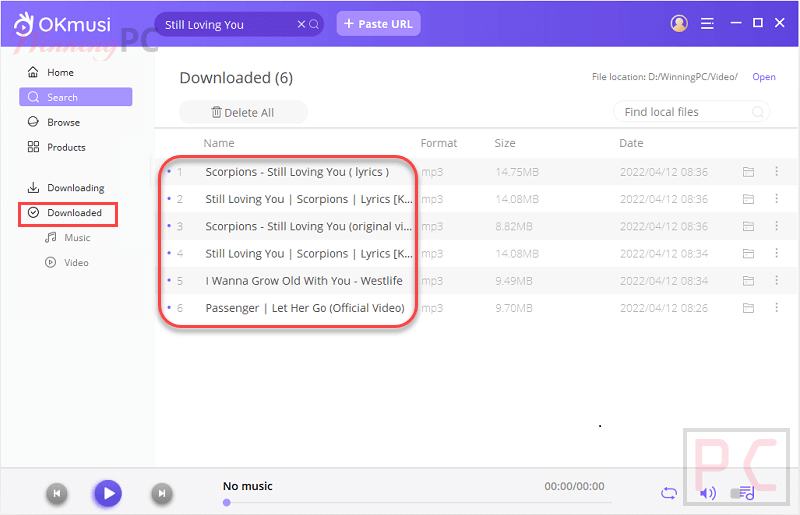Screen dimensions: 800x515
Task: Click the Paste URL button
Action: (x=379, y=24)
